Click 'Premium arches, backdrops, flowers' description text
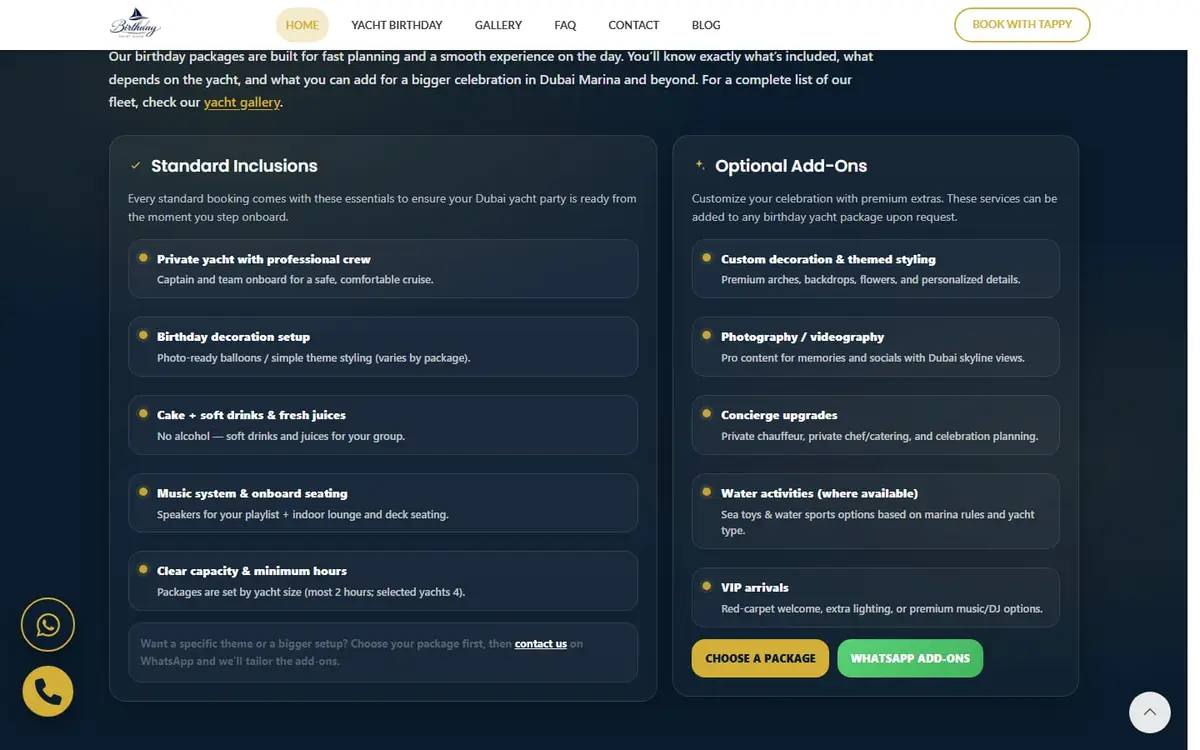1200x750 pixels. [x=871, y=280]
